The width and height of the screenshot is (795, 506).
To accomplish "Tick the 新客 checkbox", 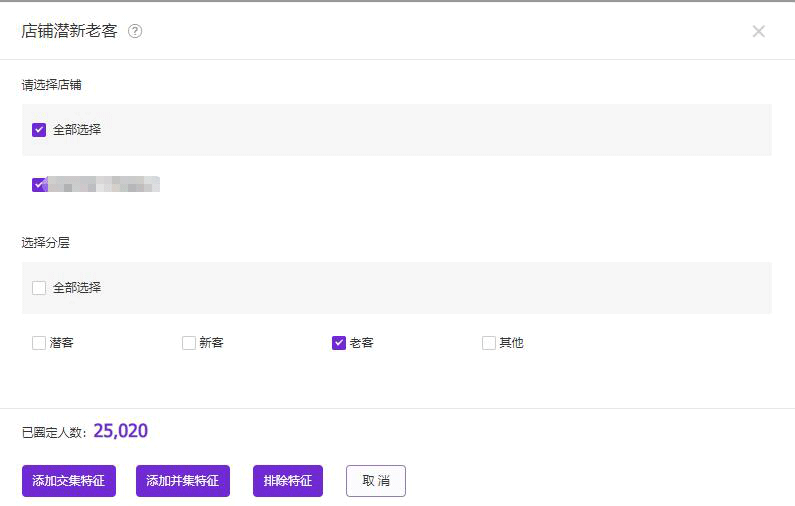I will click(x=189, y=343).
